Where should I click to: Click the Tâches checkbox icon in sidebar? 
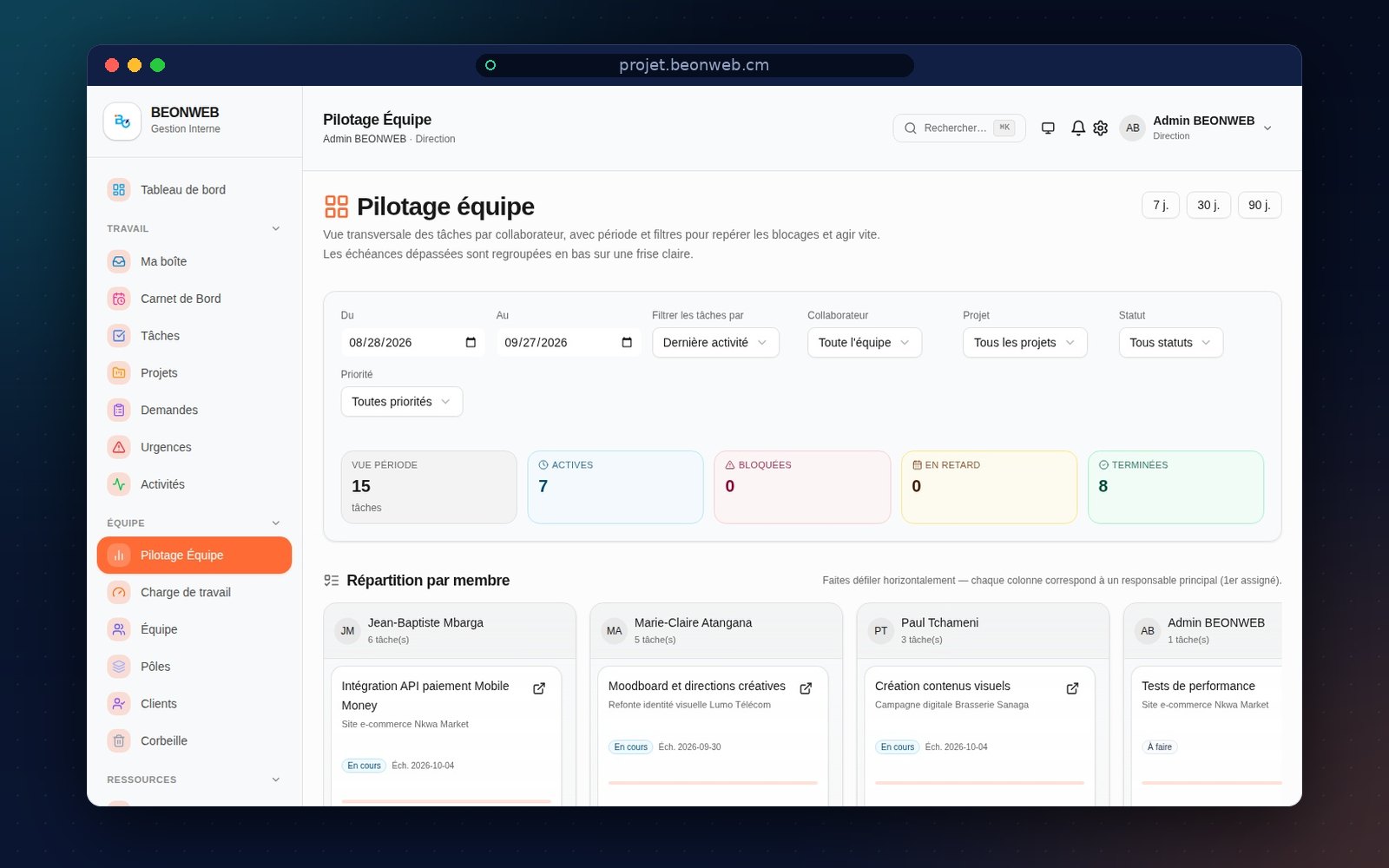119,336
